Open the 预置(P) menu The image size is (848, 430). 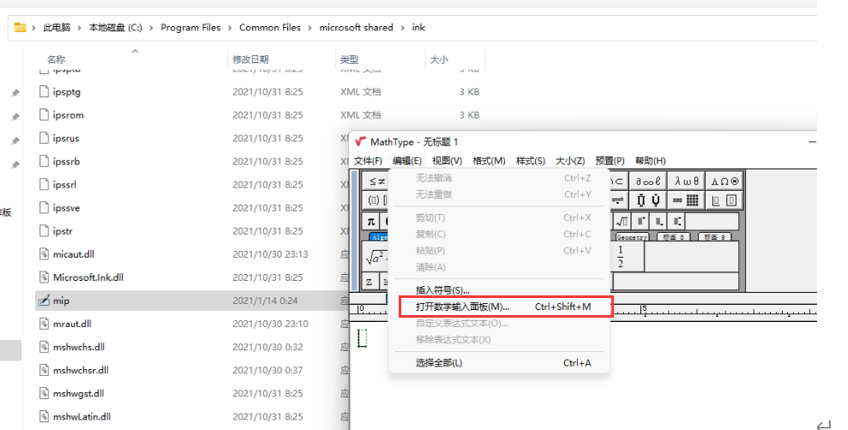pyautogui.click(x=610, y=161)
